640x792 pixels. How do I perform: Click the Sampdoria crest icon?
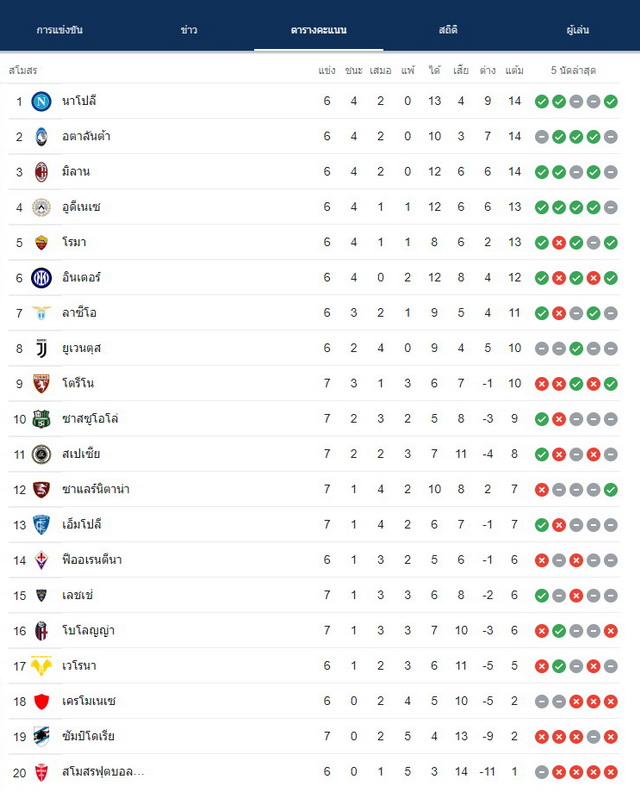(41, 736)
